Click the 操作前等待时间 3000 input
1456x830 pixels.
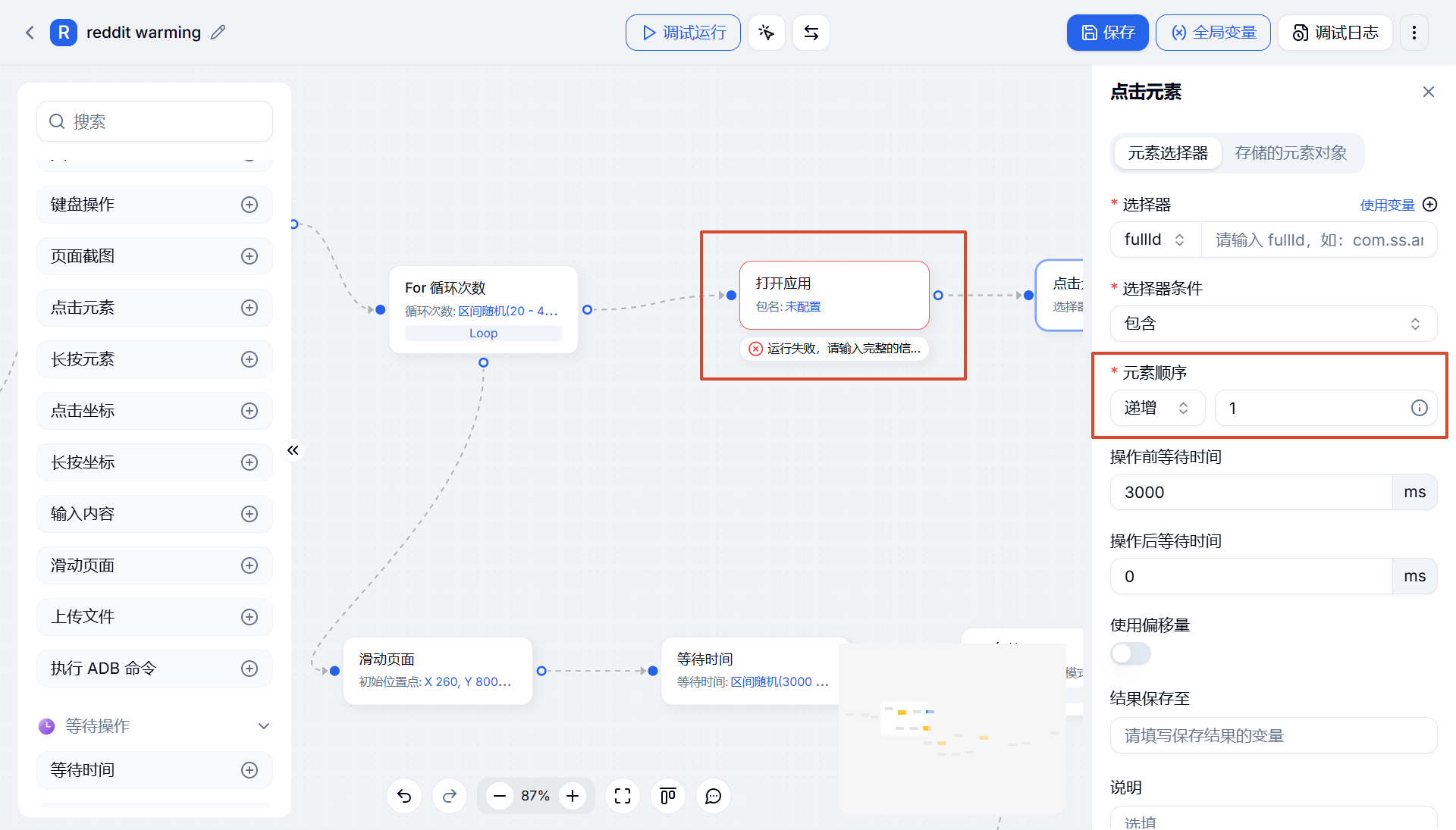(x=1251, y=492)
